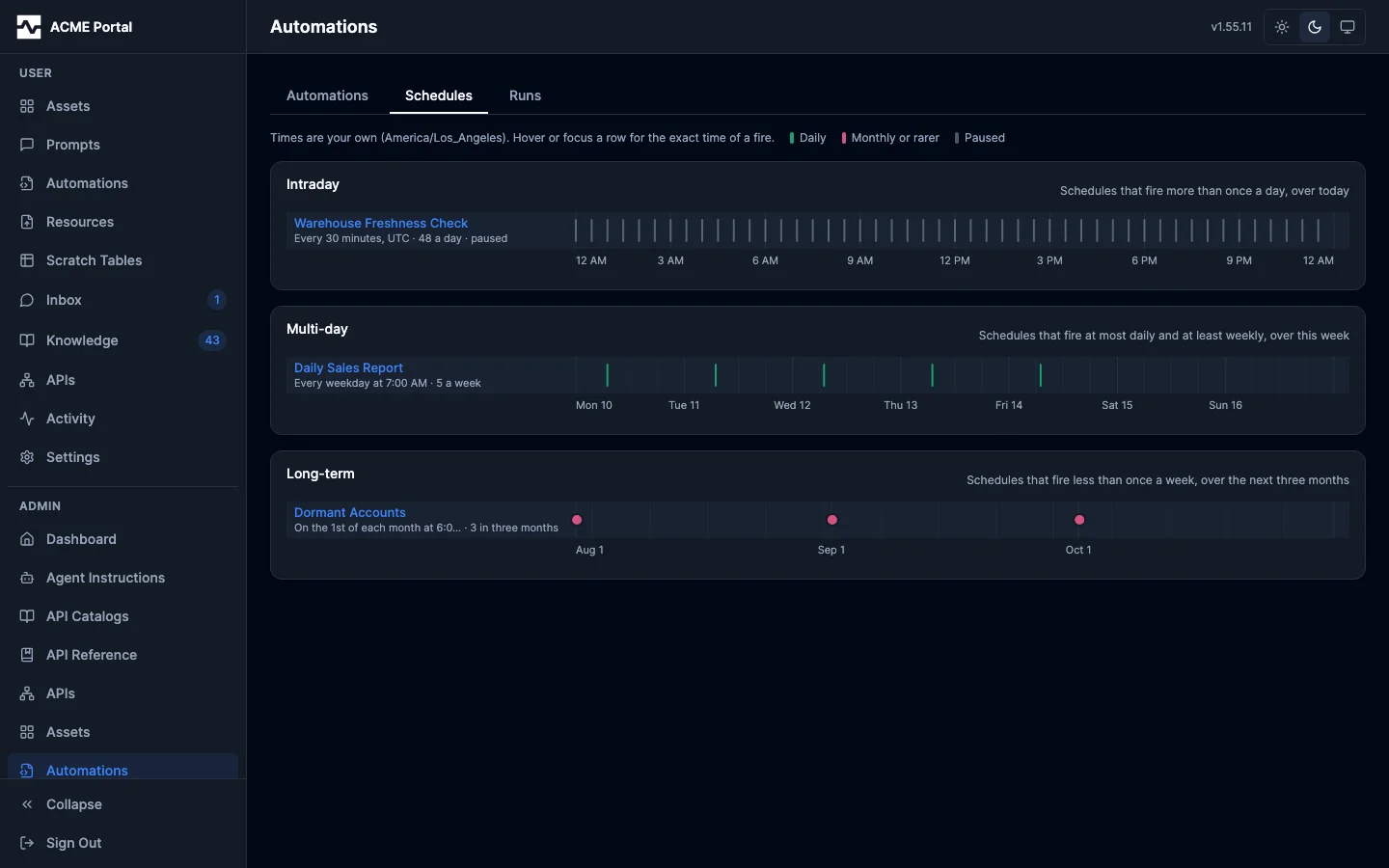This screenshot has width=1389, height=868.
Task: Open the Runs tab
Action: click(525, 95)
